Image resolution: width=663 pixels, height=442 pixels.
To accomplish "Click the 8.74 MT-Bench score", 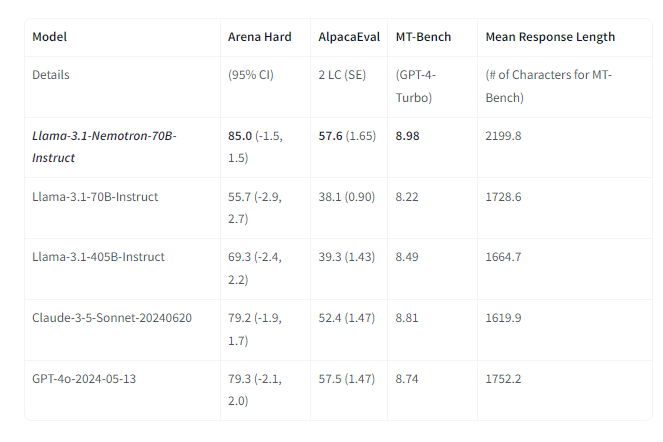I will click(x=407, y=377).
